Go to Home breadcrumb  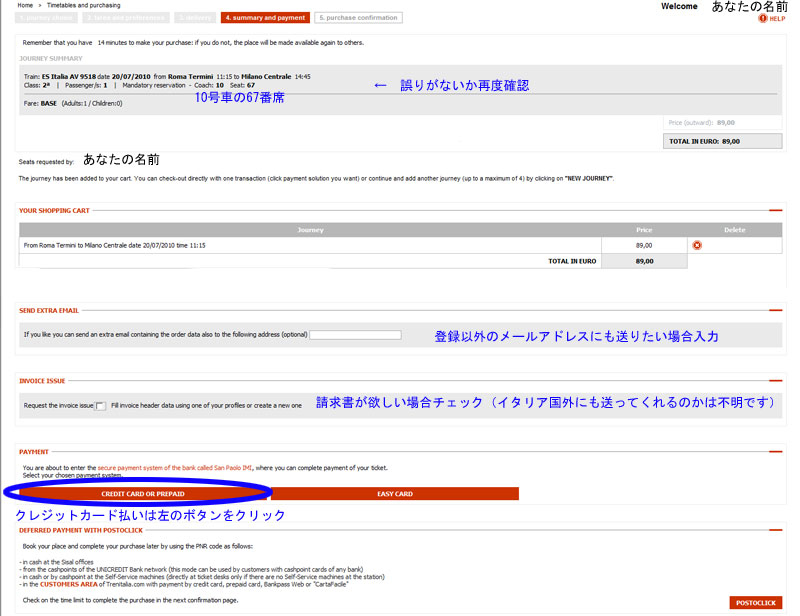tap(24, 5)
